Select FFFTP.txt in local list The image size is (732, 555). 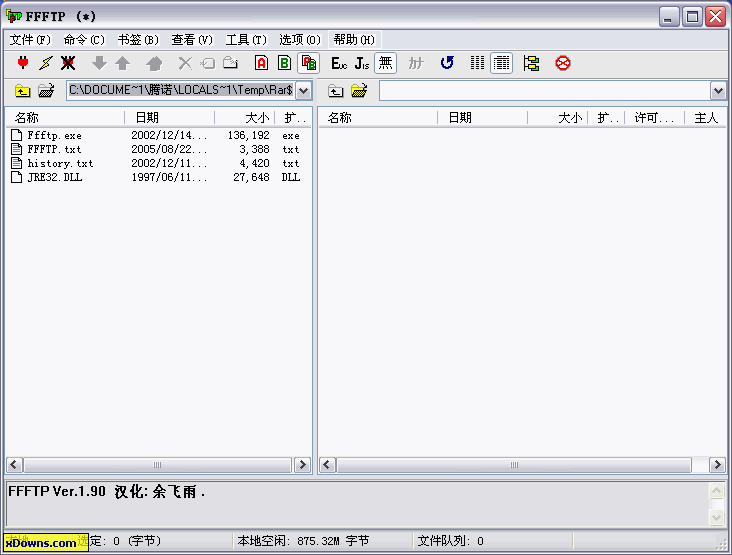[x=54, y=149]
